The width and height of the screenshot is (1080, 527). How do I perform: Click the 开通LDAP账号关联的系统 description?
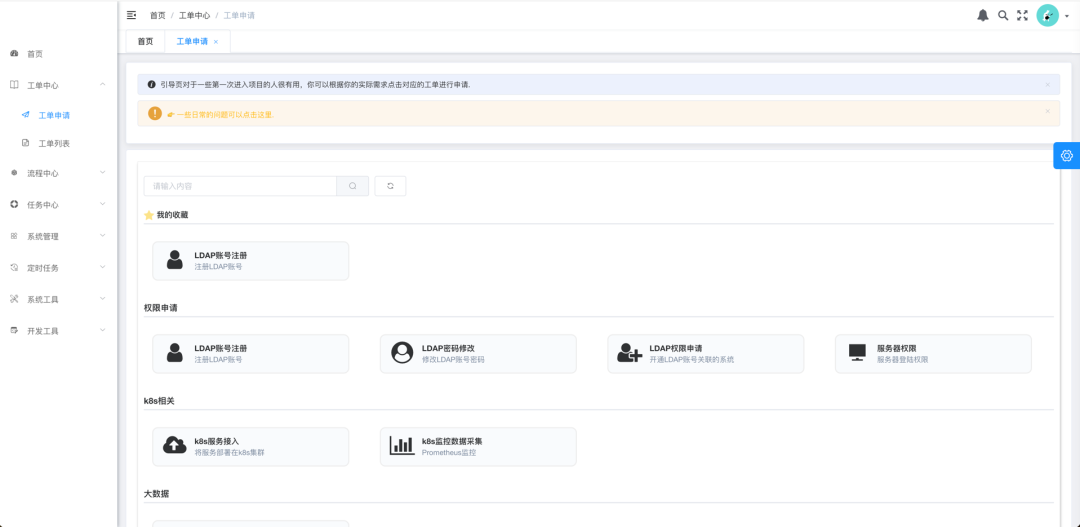pos(692,360)
